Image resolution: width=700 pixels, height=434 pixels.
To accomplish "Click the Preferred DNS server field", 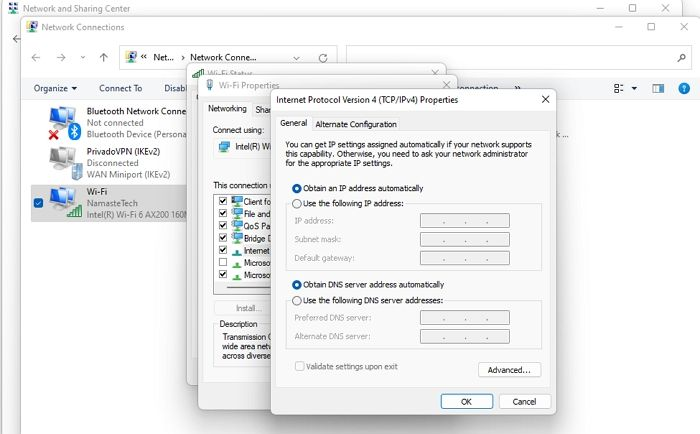I will tap(465, 318).
